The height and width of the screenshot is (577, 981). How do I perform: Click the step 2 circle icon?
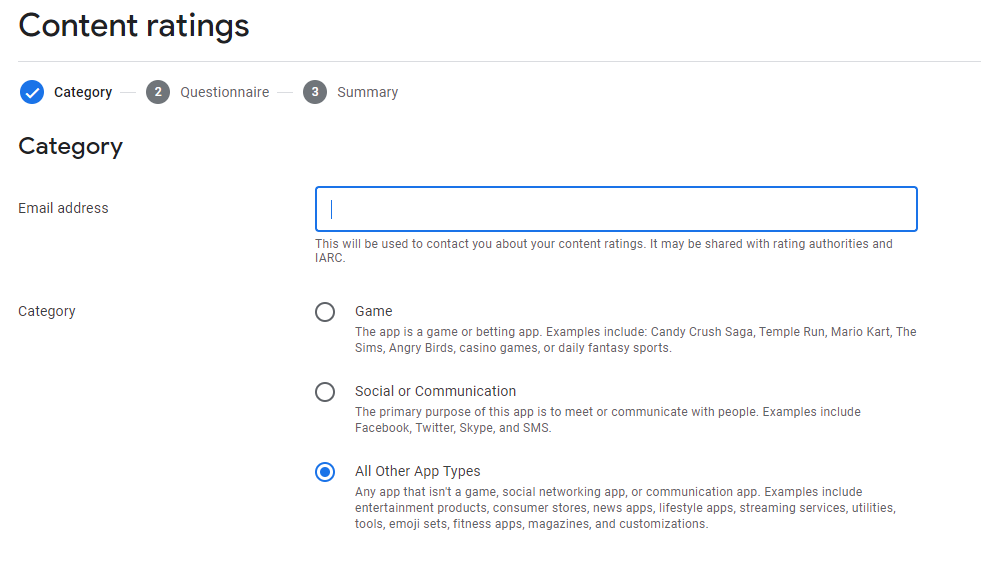(x=157, y=92)
